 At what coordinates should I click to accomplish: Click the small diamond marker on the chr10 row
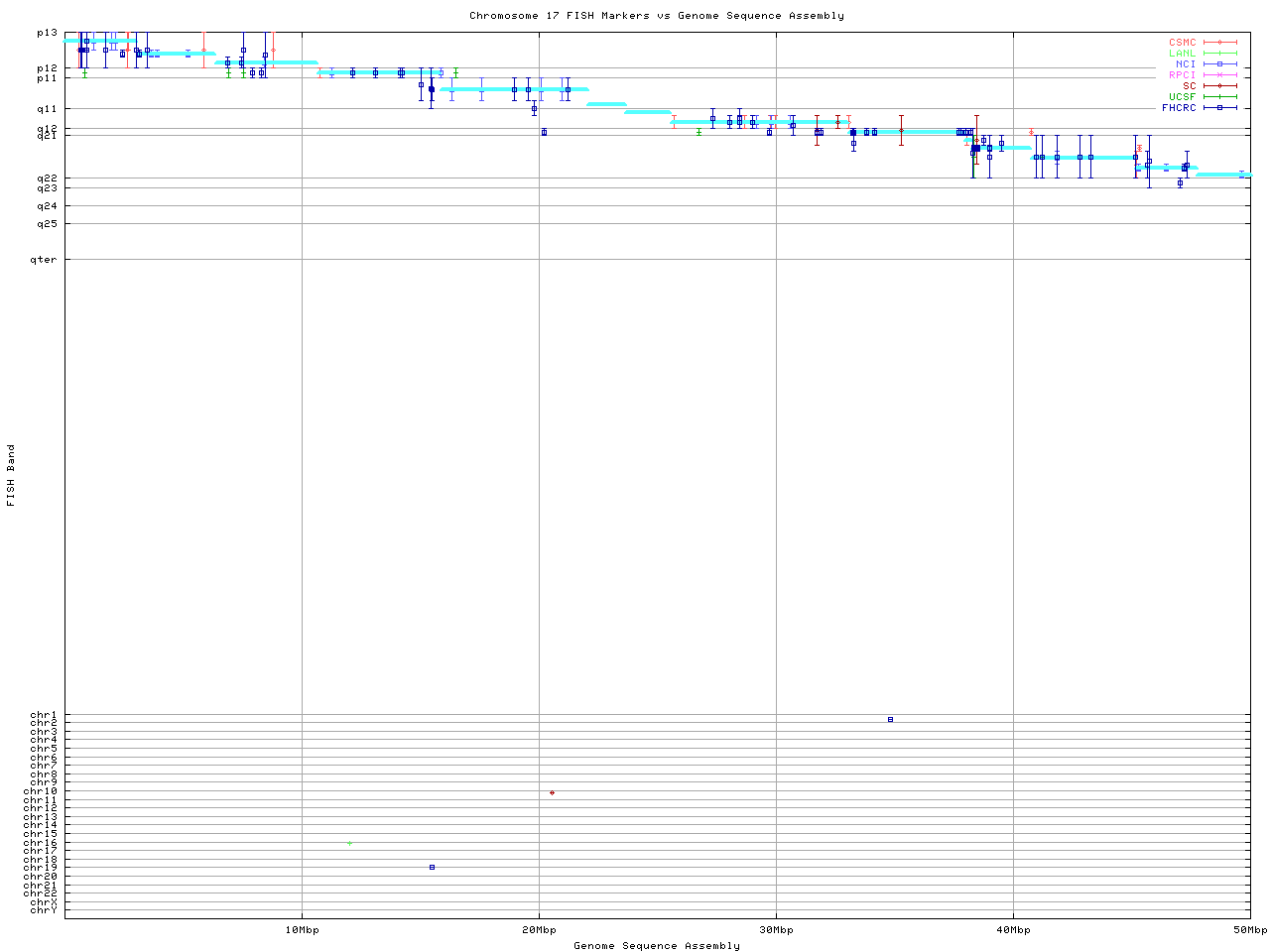click(x=552, y=792)
